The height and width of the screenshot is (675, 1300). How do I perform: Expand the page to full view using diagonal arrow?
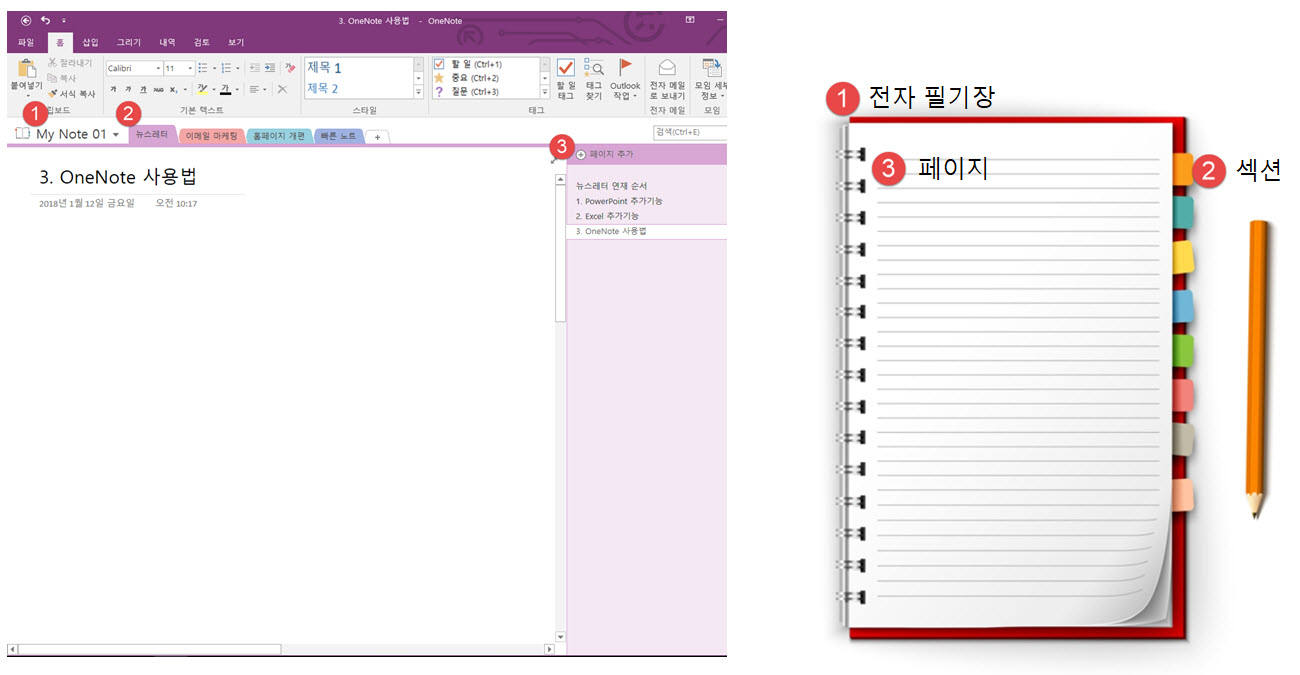click(x=553, y=158)
